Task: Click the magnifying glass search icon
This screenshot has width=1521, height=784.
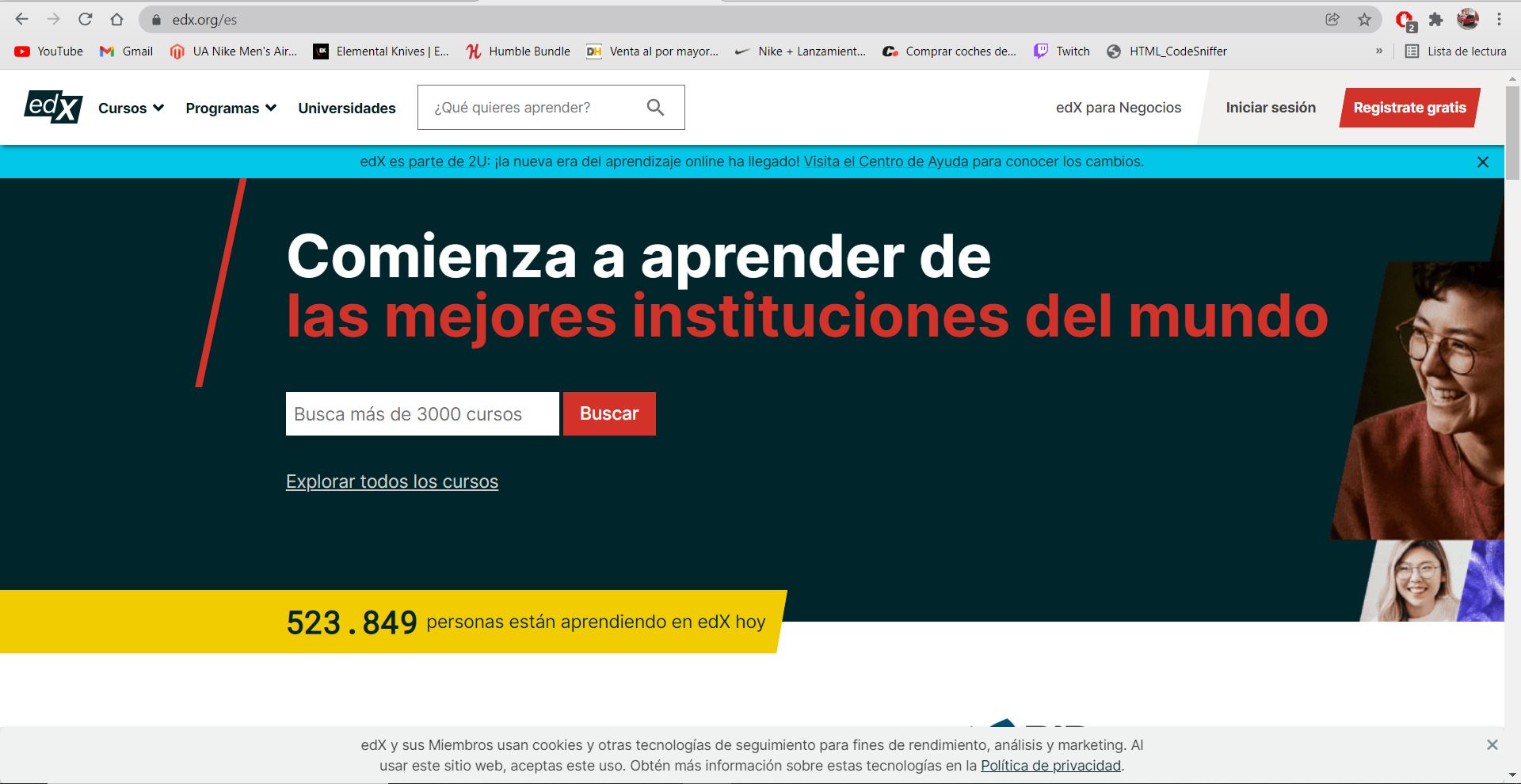Action: pos(655,107)
